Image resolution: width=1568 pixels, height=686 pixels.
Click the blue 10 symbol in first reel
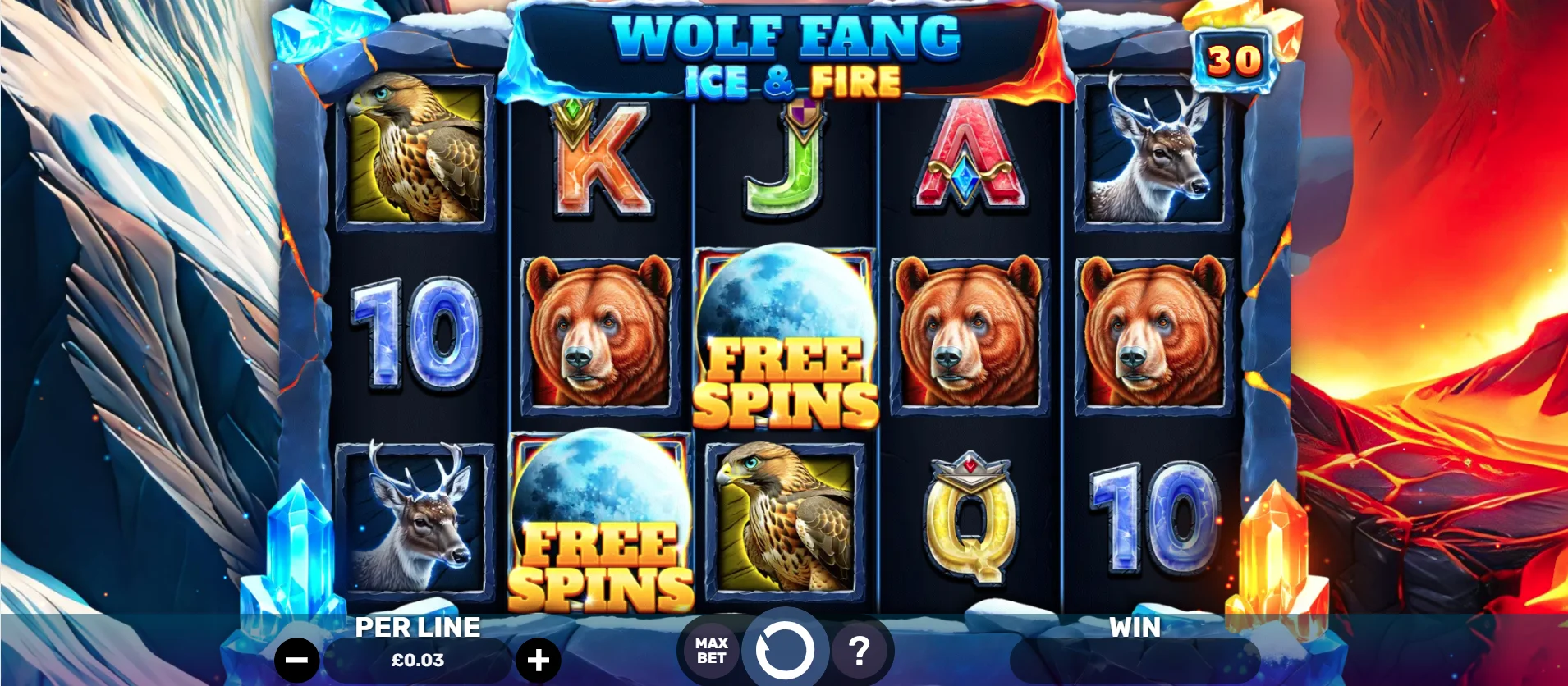[x=416, y=332]
